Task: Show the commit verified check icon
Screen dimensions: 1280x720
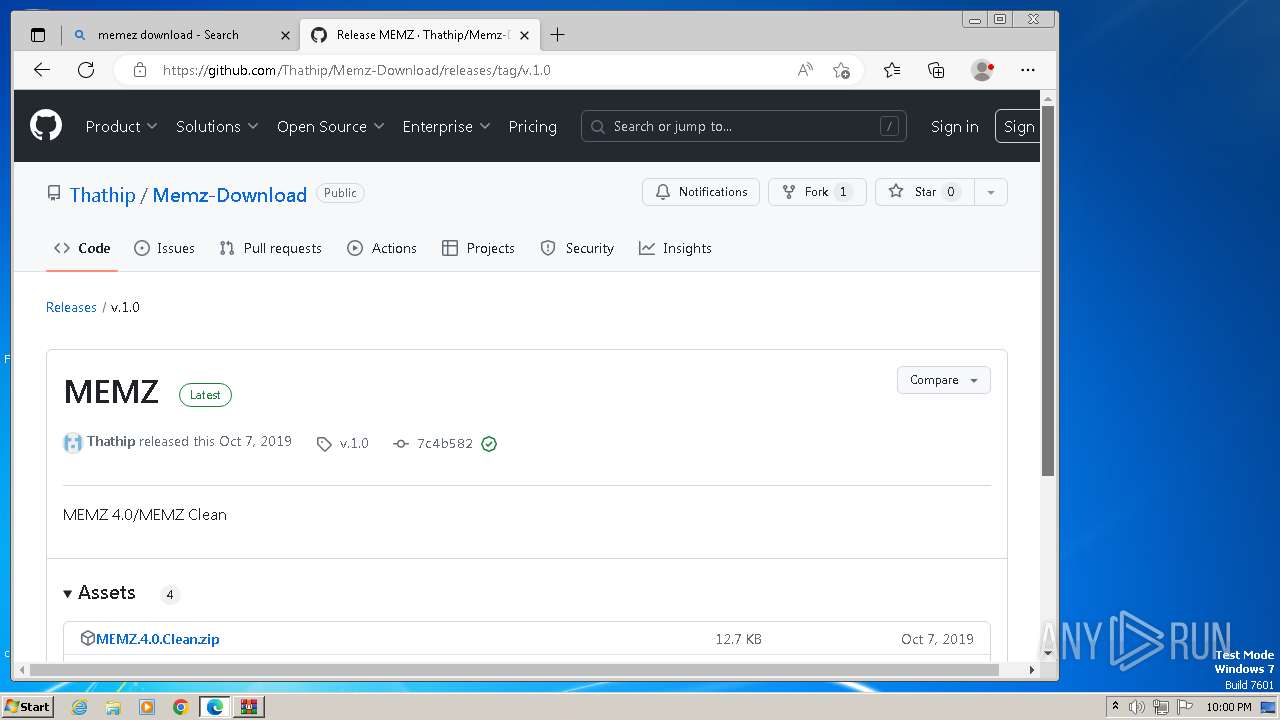Action: [x=489, y=444]
